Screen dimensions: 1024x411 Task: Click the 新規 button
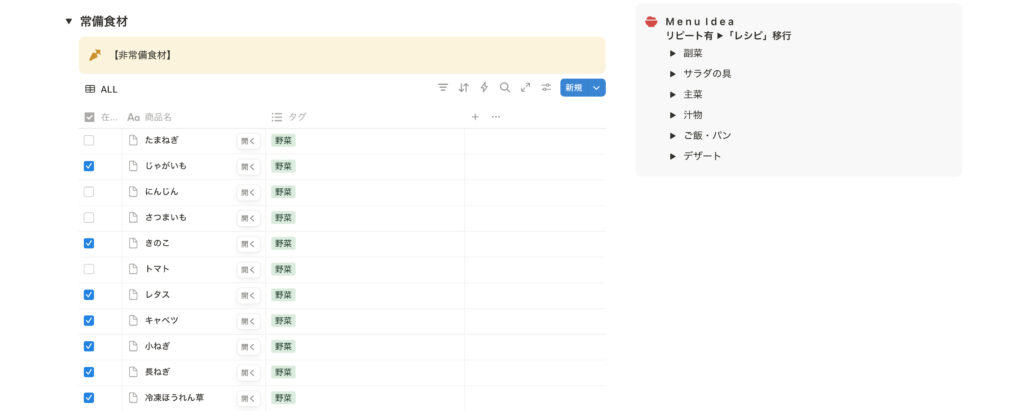(573, 88)
